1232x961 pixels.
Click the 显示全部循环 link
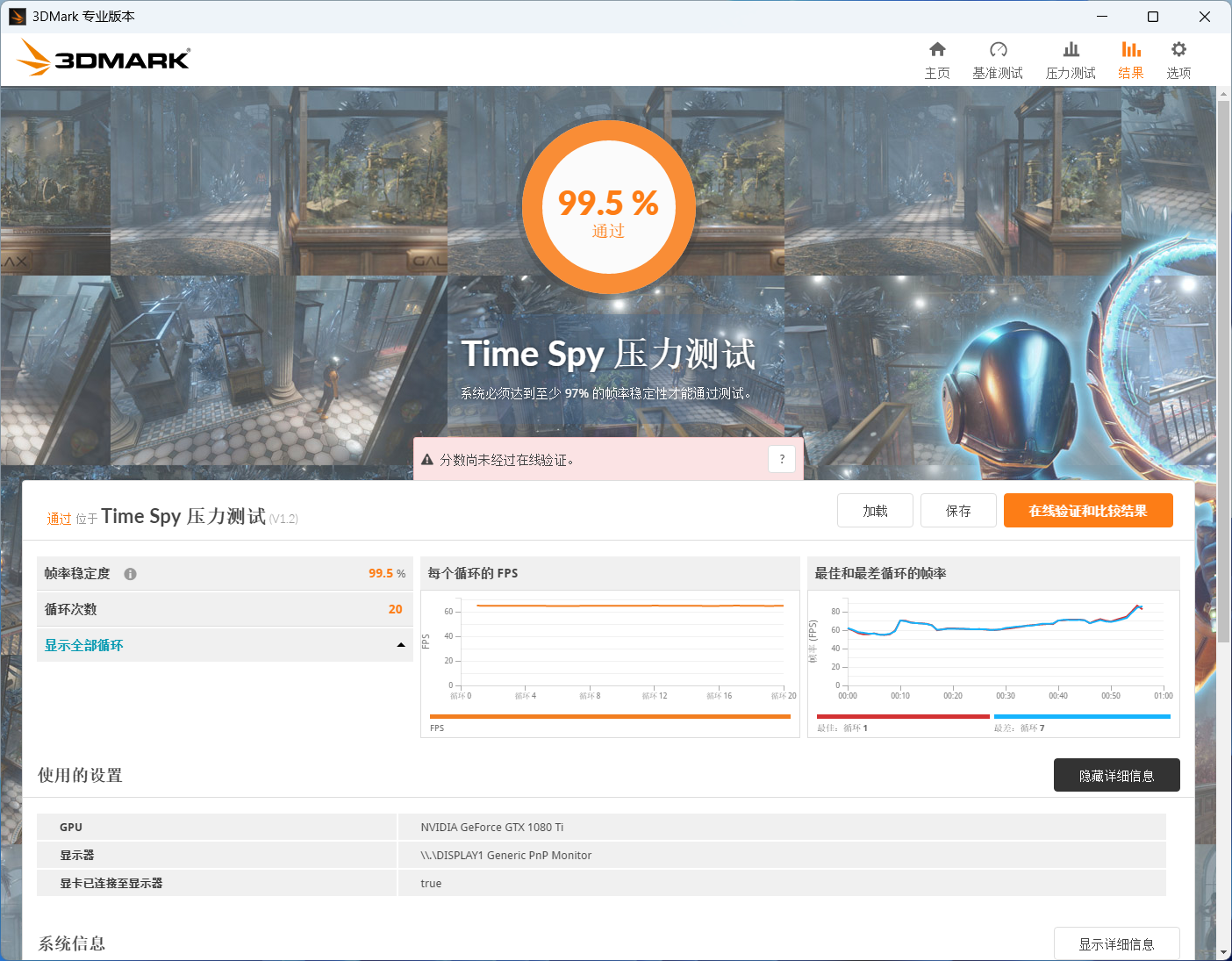tap(84, 645)
